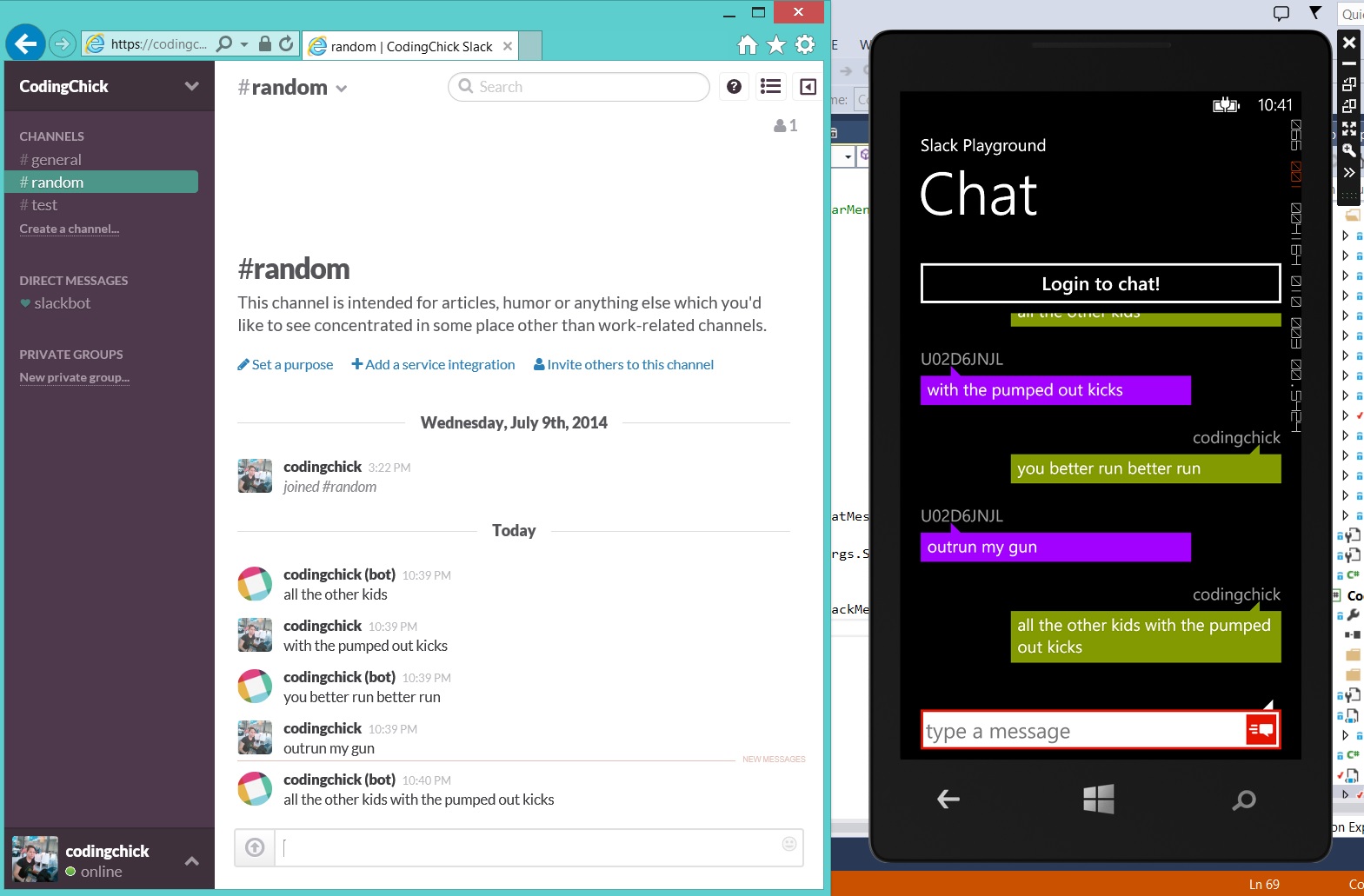Click Visual Studio notifications flag icon
This screenshot has width=1364, height=896.
click(x=1315, y=13)
